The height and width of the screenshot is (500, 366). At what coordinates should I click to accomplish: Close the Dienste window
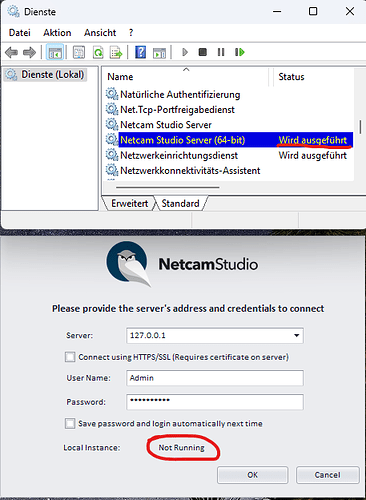pos(350,11)
